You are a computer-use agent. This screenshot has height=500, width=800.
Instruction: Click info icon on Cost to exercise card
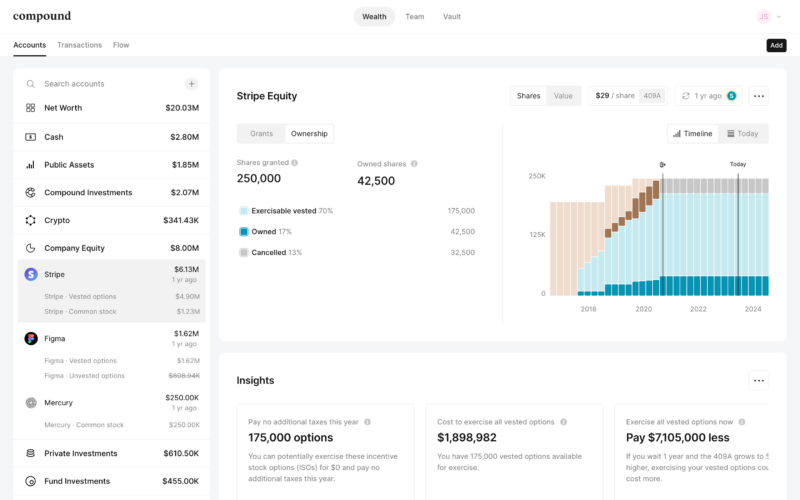tap(564, 422)
